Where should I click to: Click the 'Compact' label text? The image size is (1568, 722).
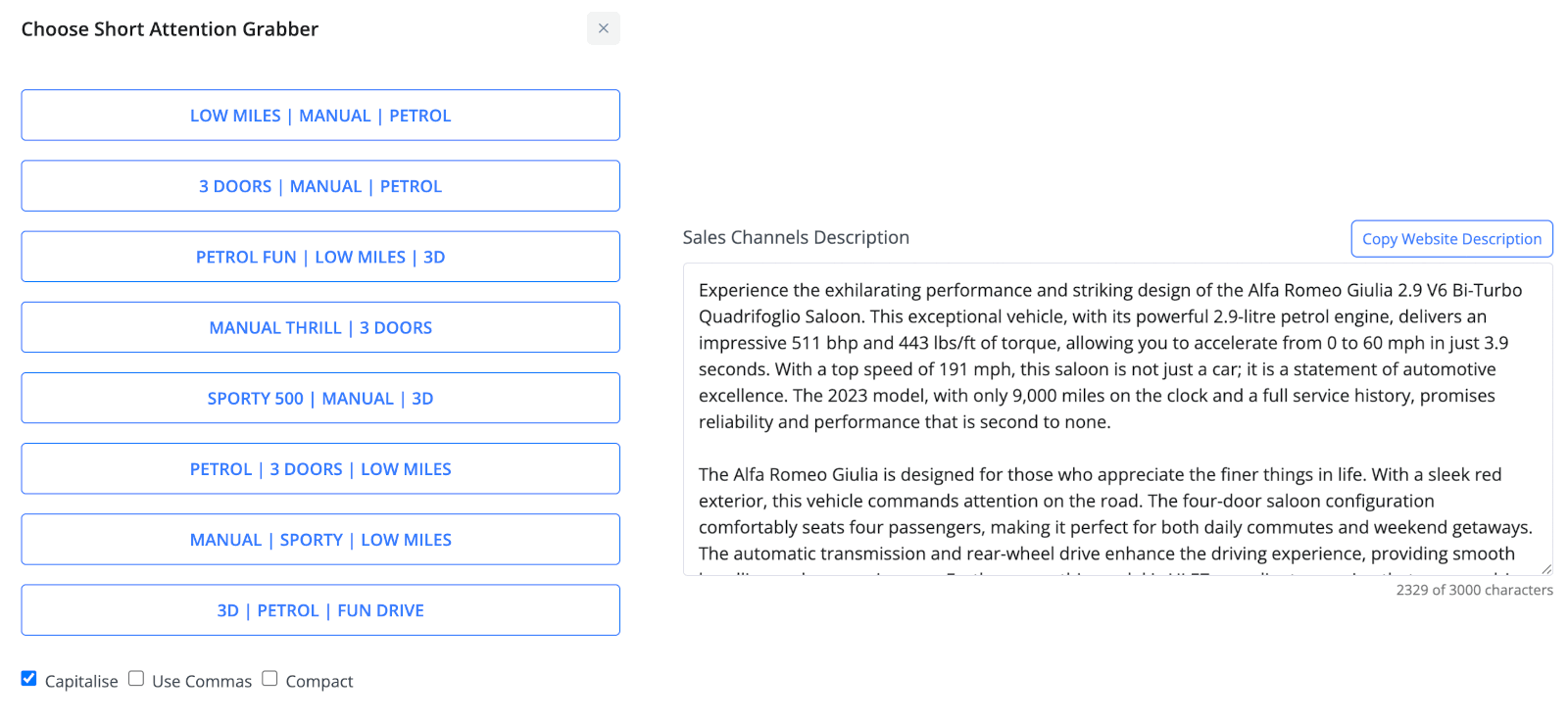(x=318, y=682)
